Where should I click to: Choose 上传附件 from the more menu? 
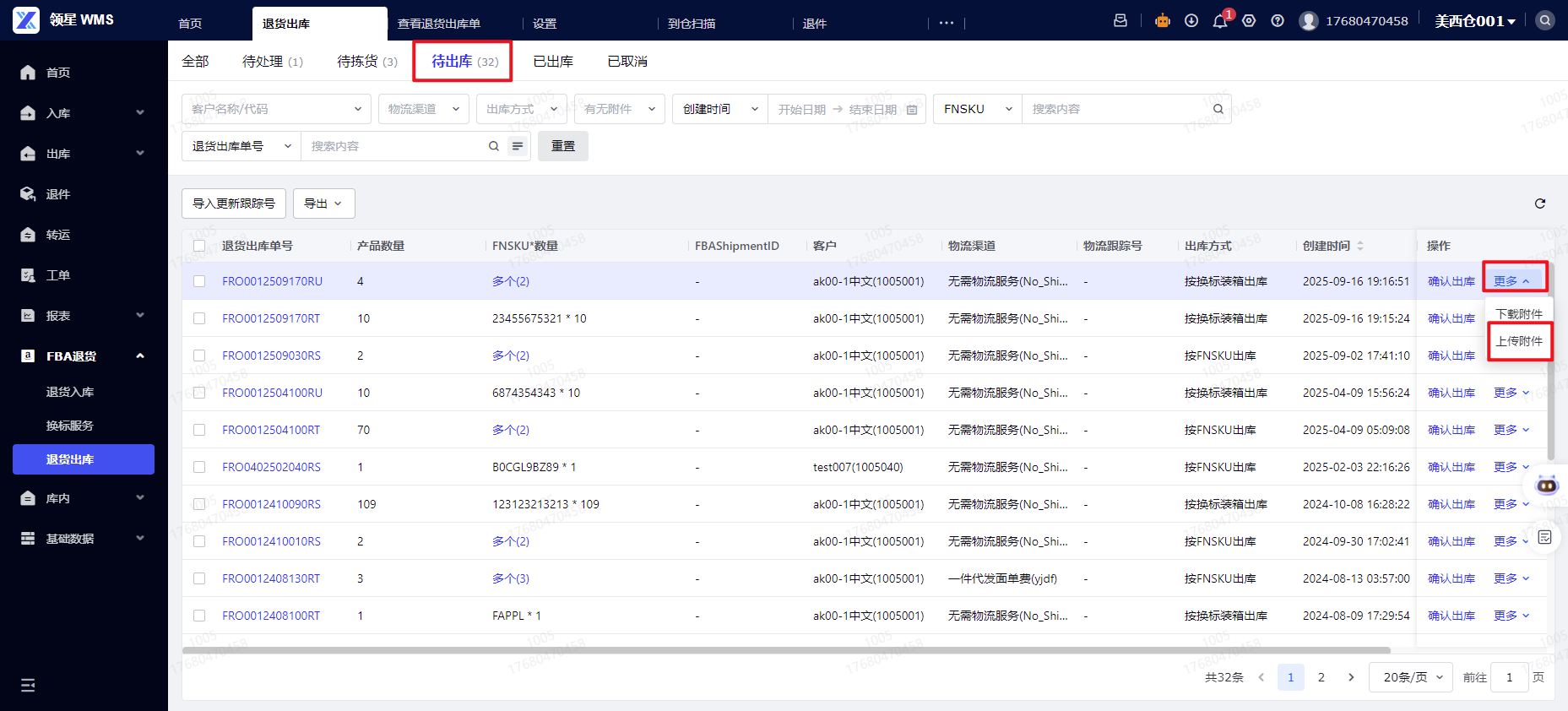[1519, 341]
